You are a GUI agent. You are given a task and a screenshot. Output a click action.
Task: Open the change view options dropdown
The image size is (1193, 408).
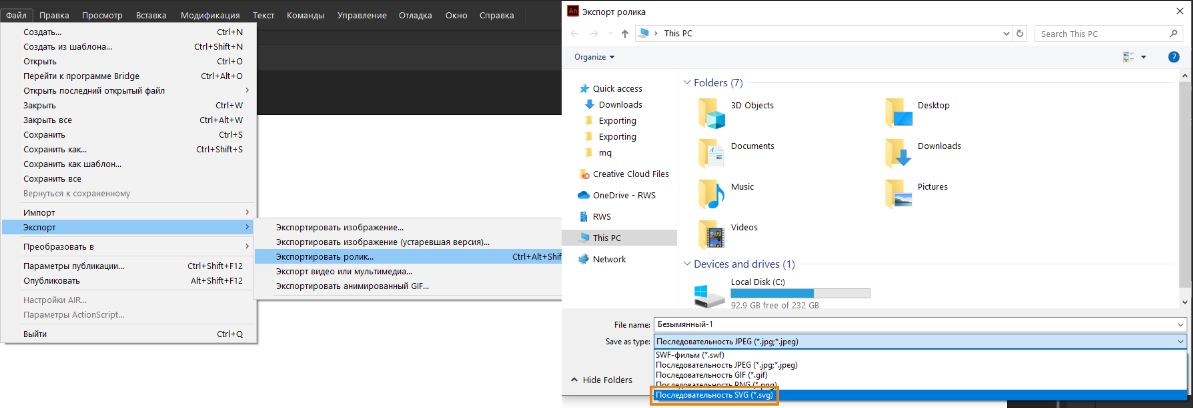coord(1144,57)
